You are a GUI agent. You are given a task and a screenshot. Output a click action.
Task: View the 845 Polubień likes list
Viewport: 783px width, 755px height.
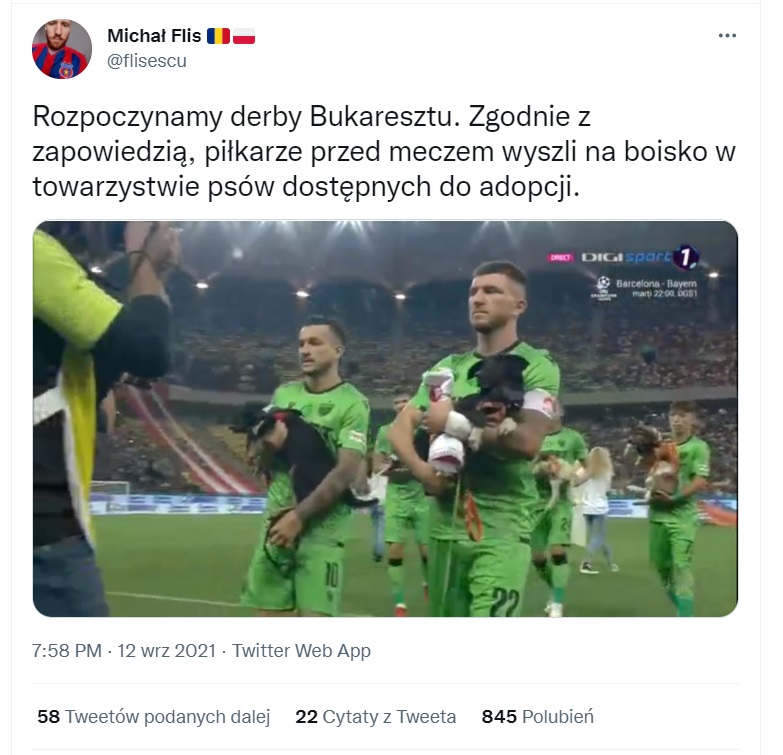pyautogui.click(x=537, y=716)
